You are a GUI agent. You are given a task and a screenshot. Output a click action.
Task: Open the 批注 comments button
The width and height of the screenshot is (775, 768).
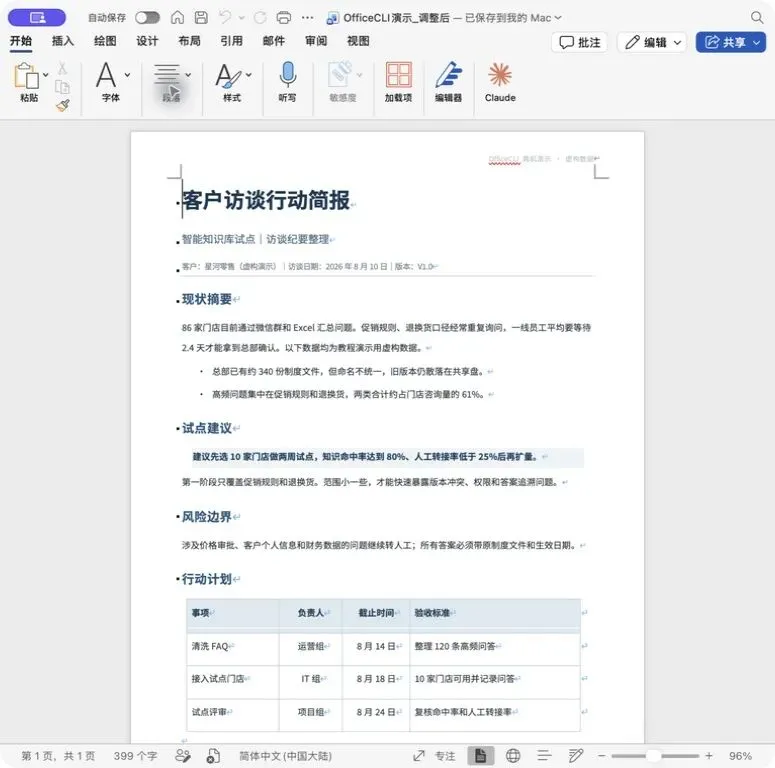(579, 43)
